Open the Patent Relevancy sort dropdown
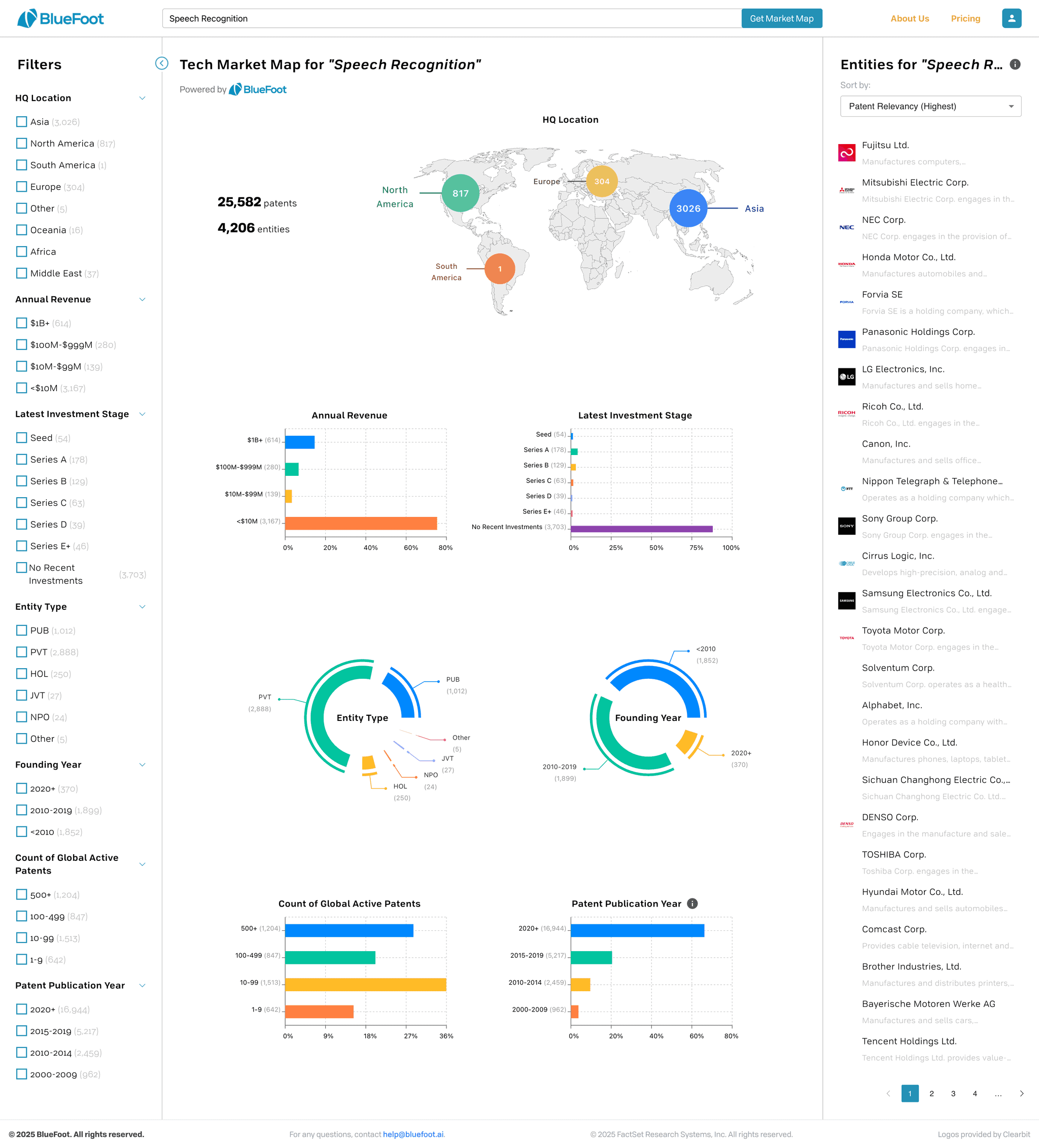1039x1148 pixels. pos(930,107)
